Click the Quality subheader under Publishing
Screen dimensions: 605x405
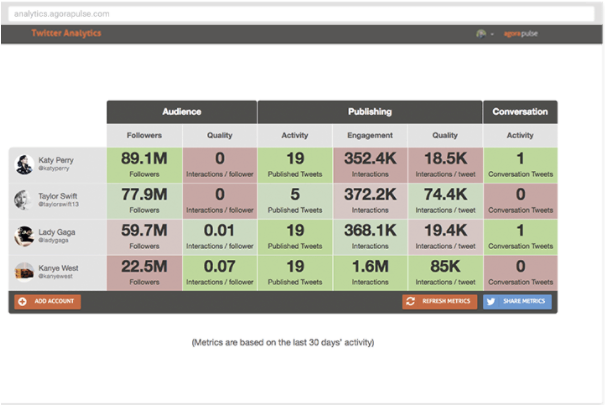pos(445,135)
